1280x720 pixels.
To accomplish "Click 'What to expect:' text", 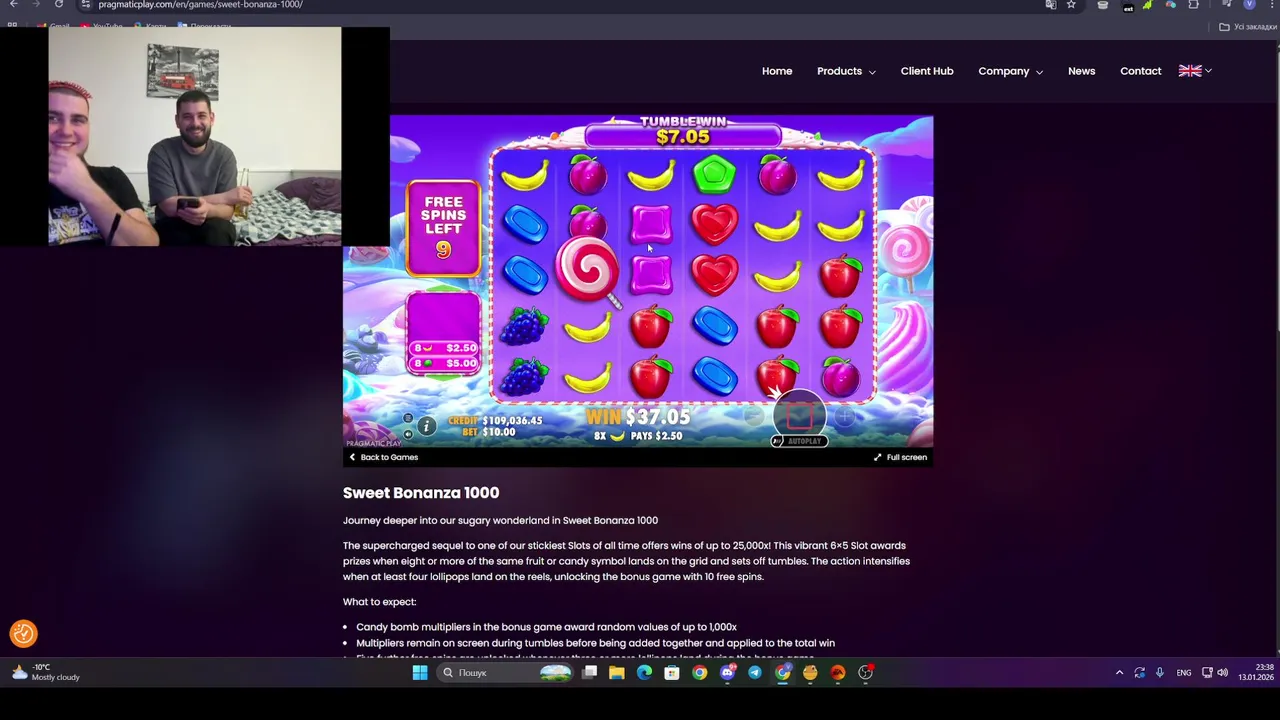I will coord(379,602).
